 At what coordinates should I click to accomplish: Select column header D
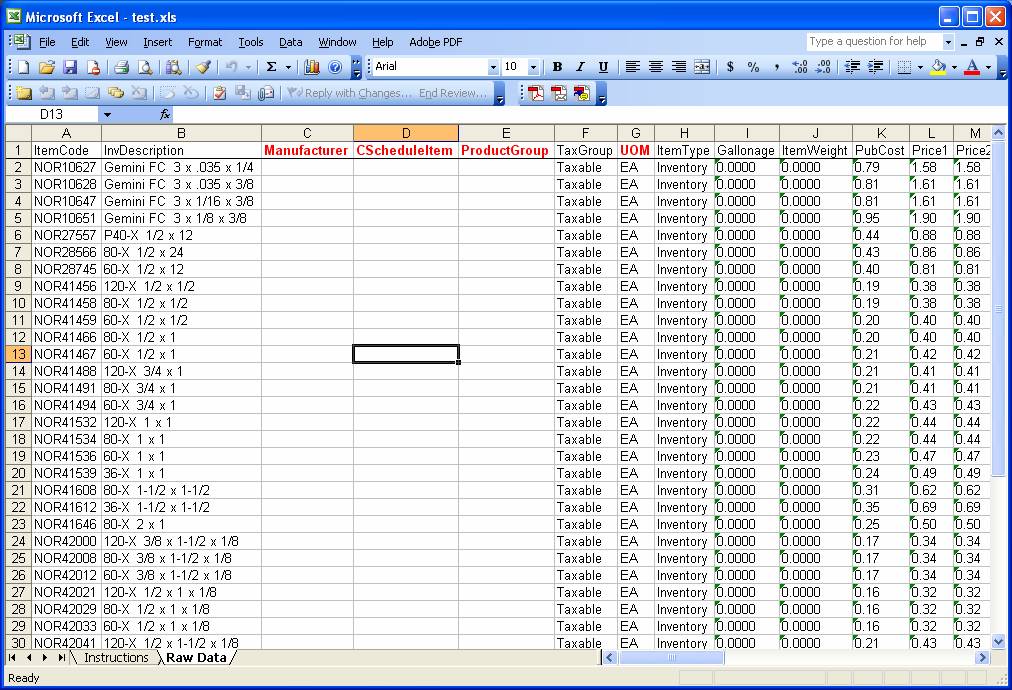405,133
